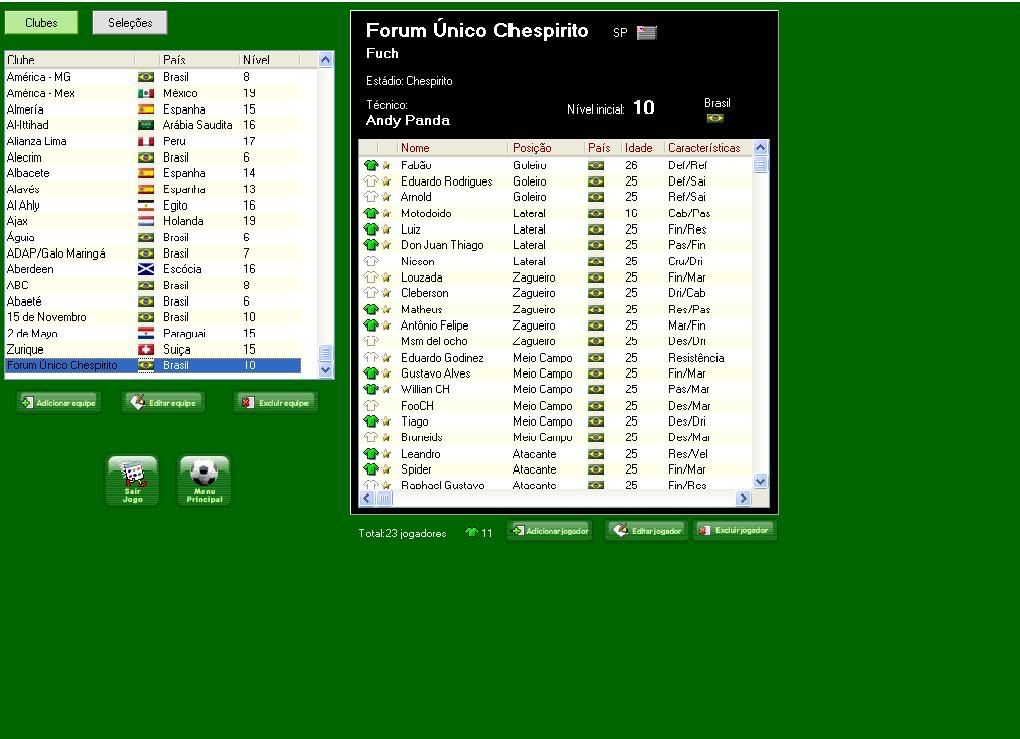This screenshot has height=739, width=1020.
Task: Select player Gustavo Alves in the list
Action: pyautogui.click(x=435, y=374)
